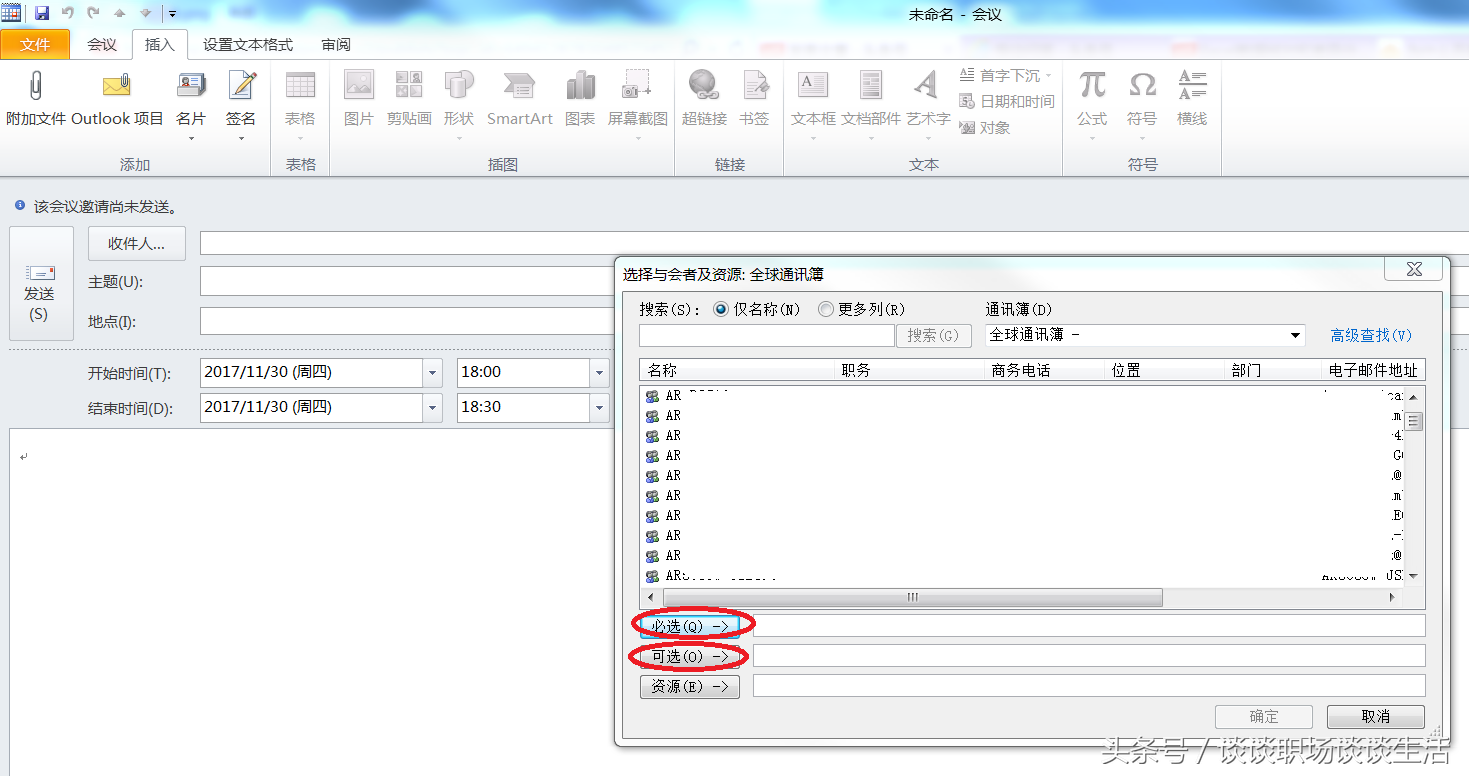This screenshot has height=776, width=1469.
Task: Switch to the 插入 Insert tab
Action: coord(160,44)
